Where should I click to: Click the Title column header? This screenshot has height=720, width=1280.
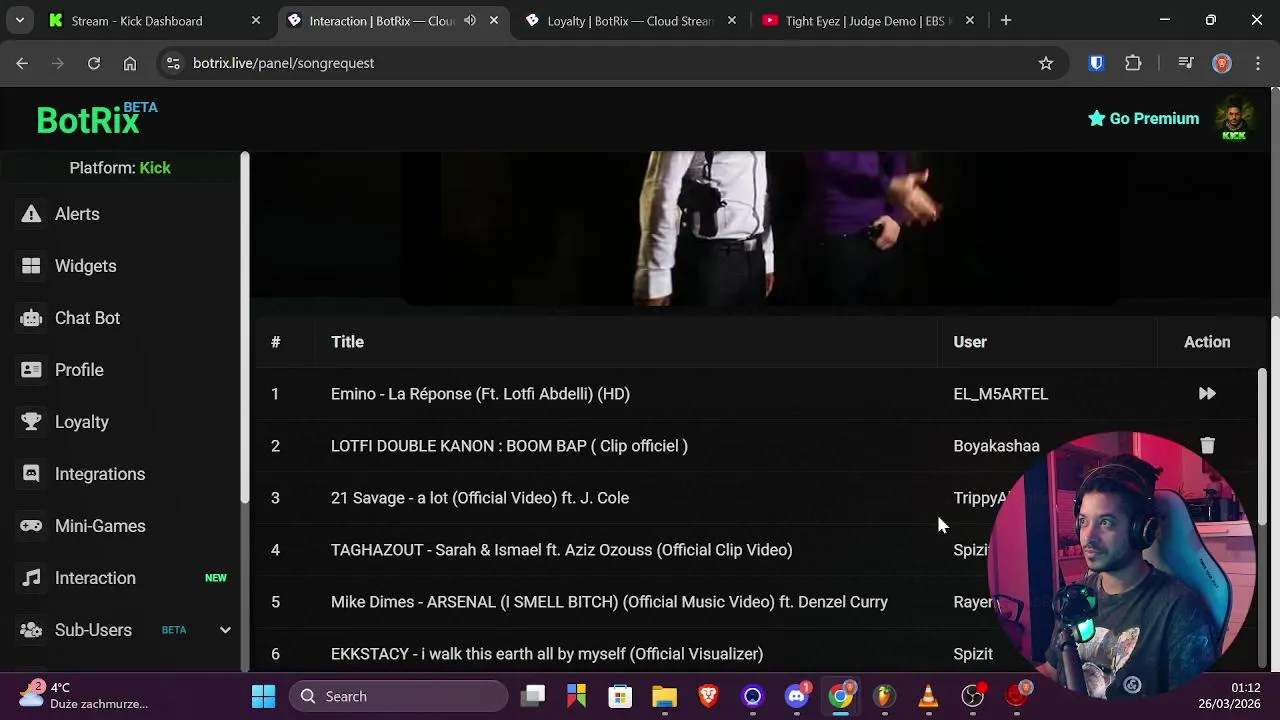(x=347, y=342)
